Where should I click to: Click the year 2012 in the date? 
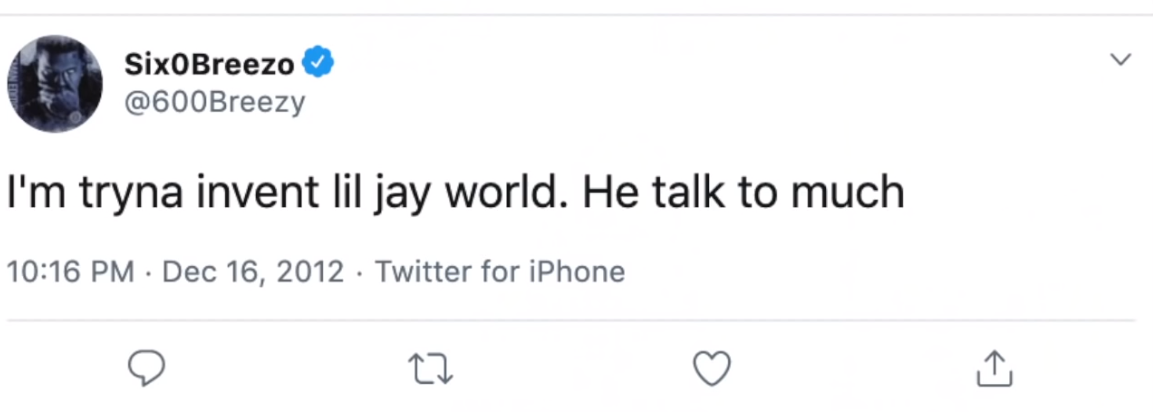[312, 272]
